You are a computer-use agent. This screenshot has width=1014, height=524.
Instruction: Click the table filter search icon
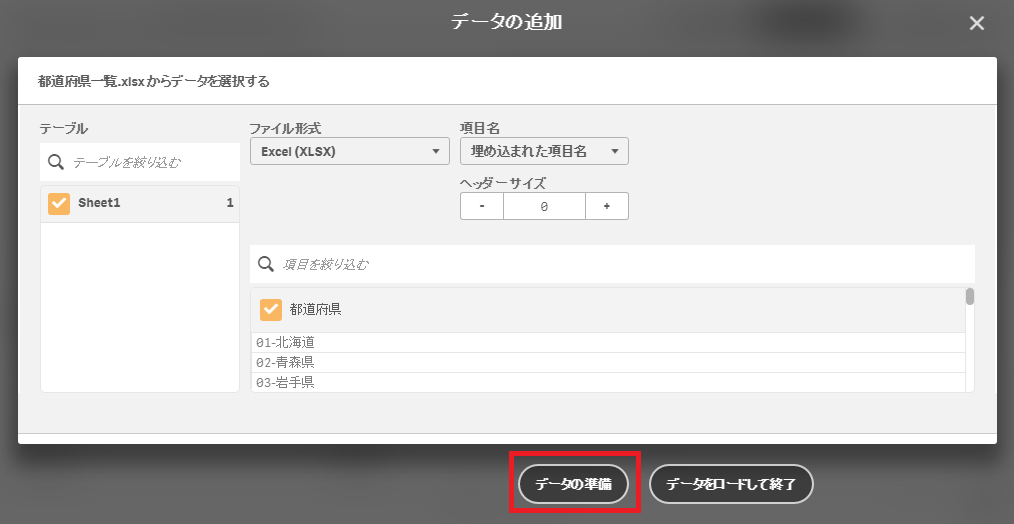[x=56, y=162]
